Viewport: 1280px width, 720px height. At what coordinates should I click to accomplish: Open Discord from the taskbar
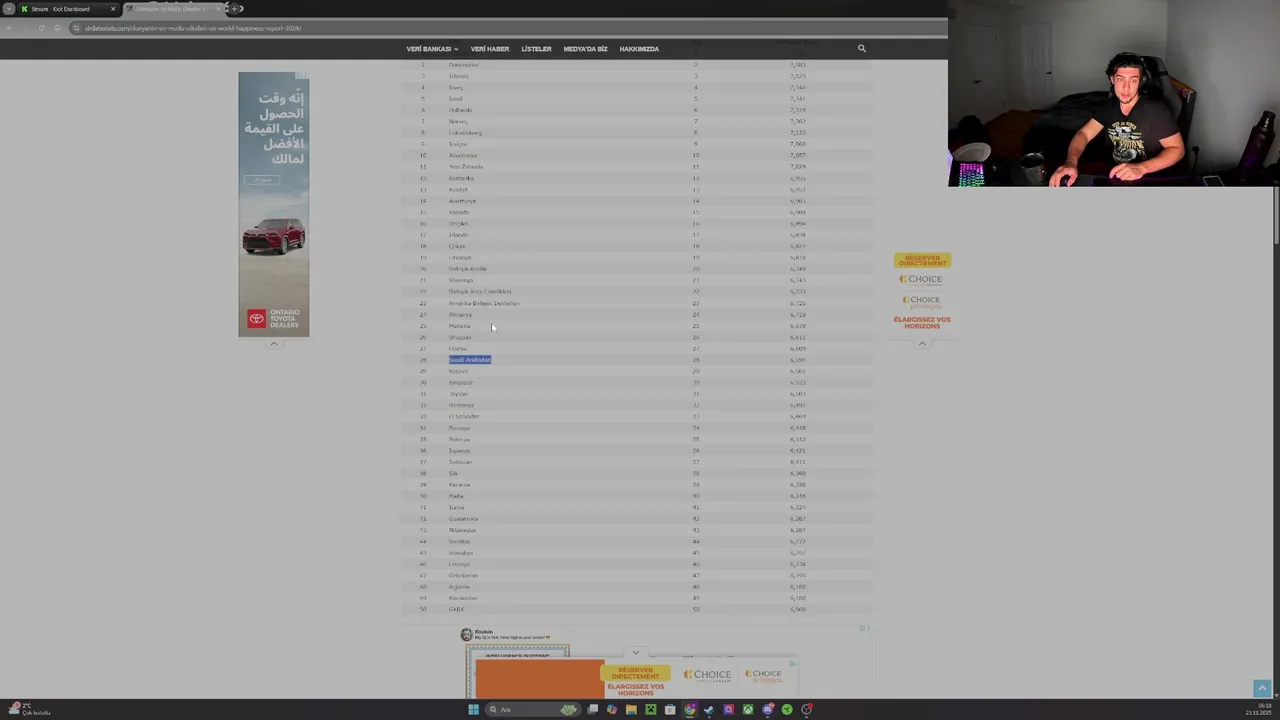(768, 709)
